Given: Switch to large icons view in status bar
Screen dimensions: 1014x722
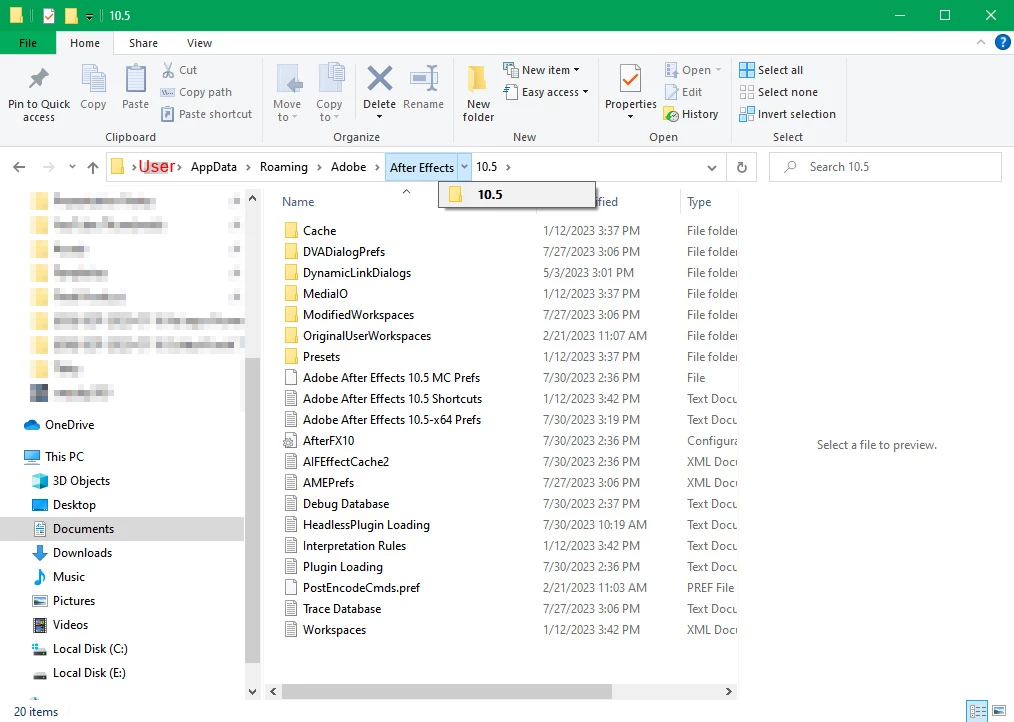Looking at the screenshot, I should 999,711.
